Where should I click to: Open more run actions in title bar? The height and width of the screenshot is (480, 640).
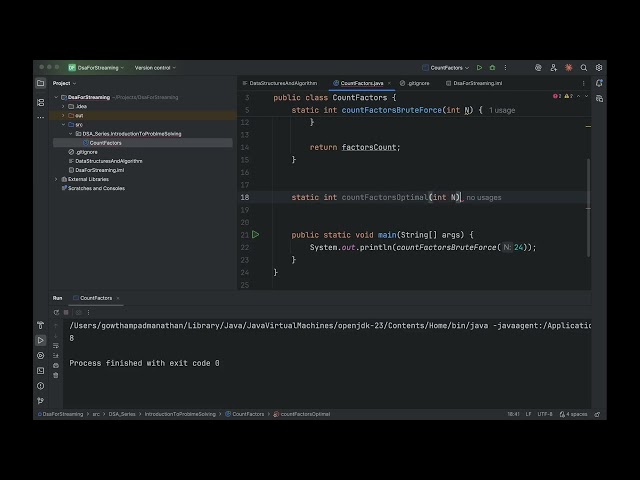pyautogui.click(x=505, y=68)
